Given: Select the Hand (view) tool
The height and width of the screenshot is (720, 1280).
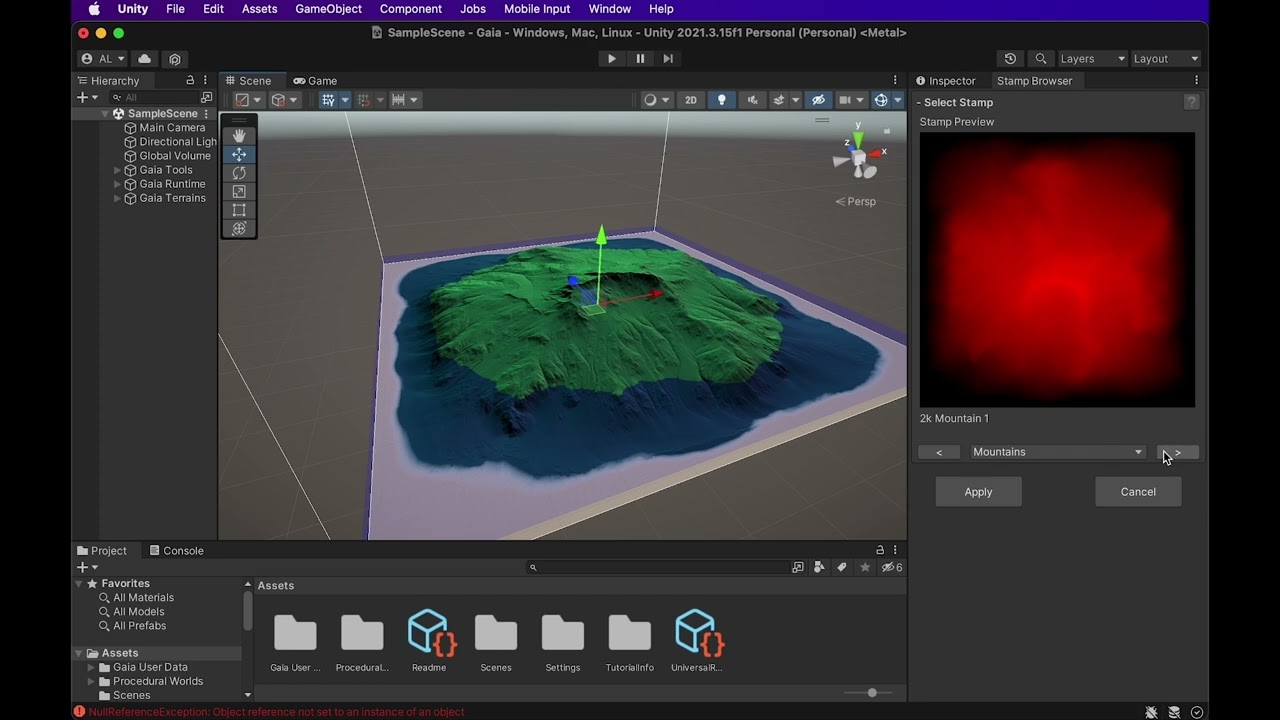Looking at the screenshot, I should 239,136.
